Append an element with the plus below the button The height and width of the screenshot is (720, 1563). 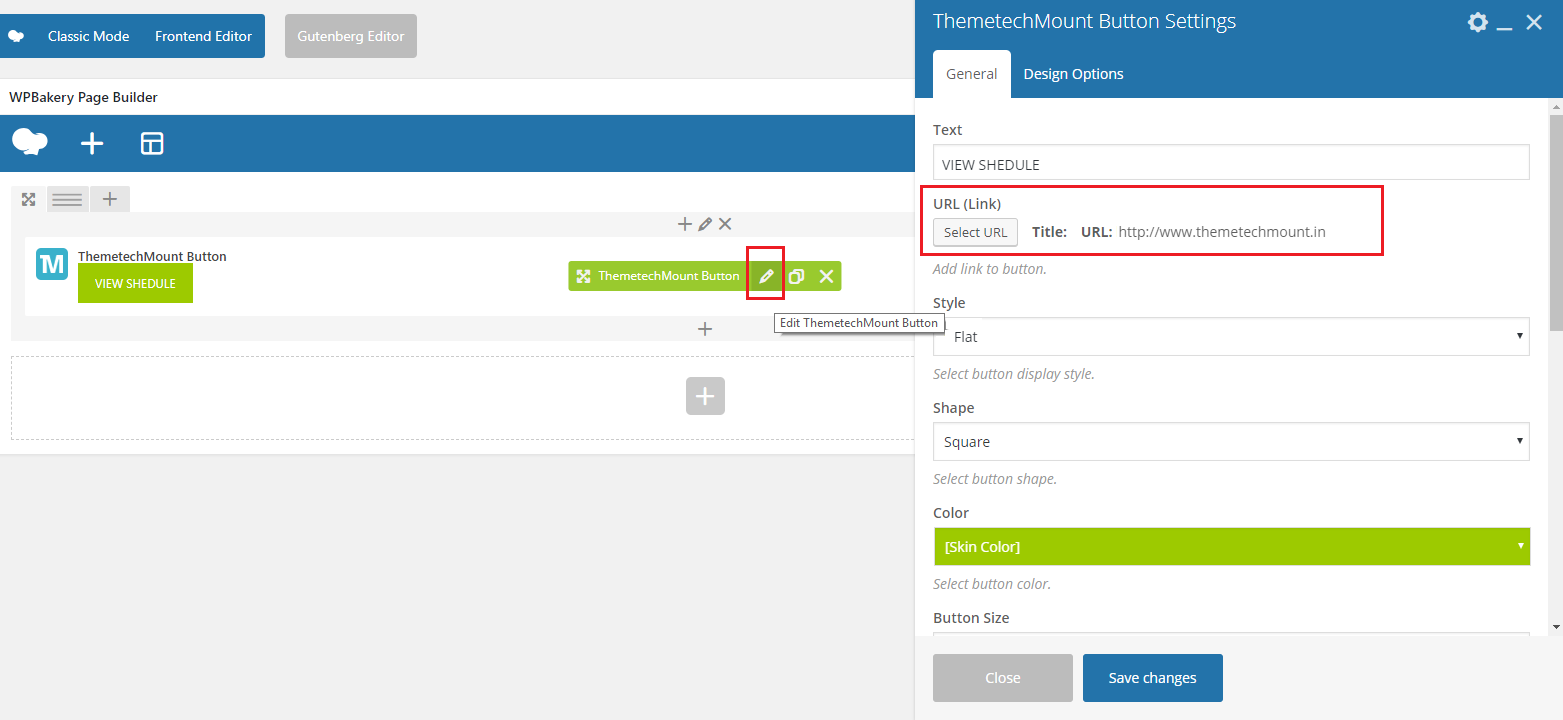click(x=705, y=328)
